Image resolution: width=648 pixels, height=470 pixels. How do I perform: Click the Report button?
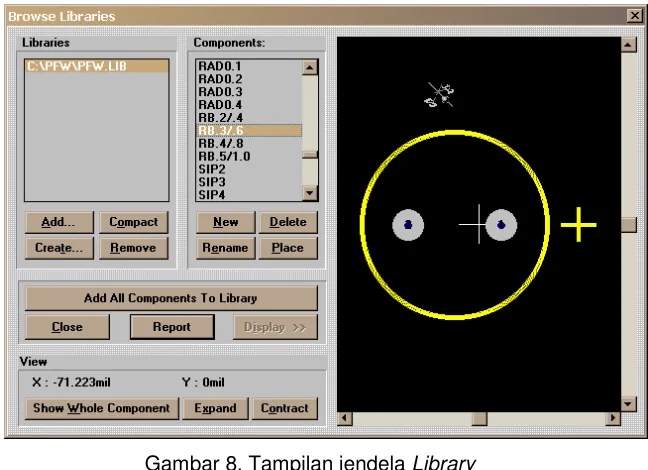[172, 327]
